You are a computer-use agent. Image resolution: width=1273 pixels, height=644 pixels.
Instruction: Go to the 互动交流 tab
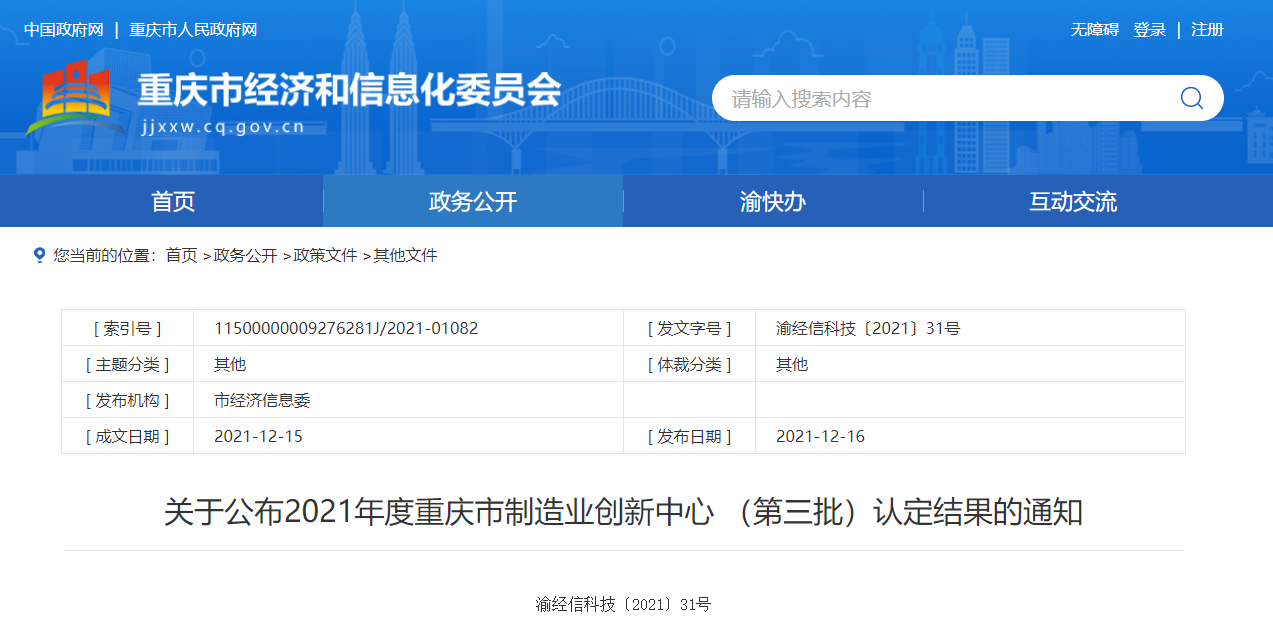click(1073, 201)
